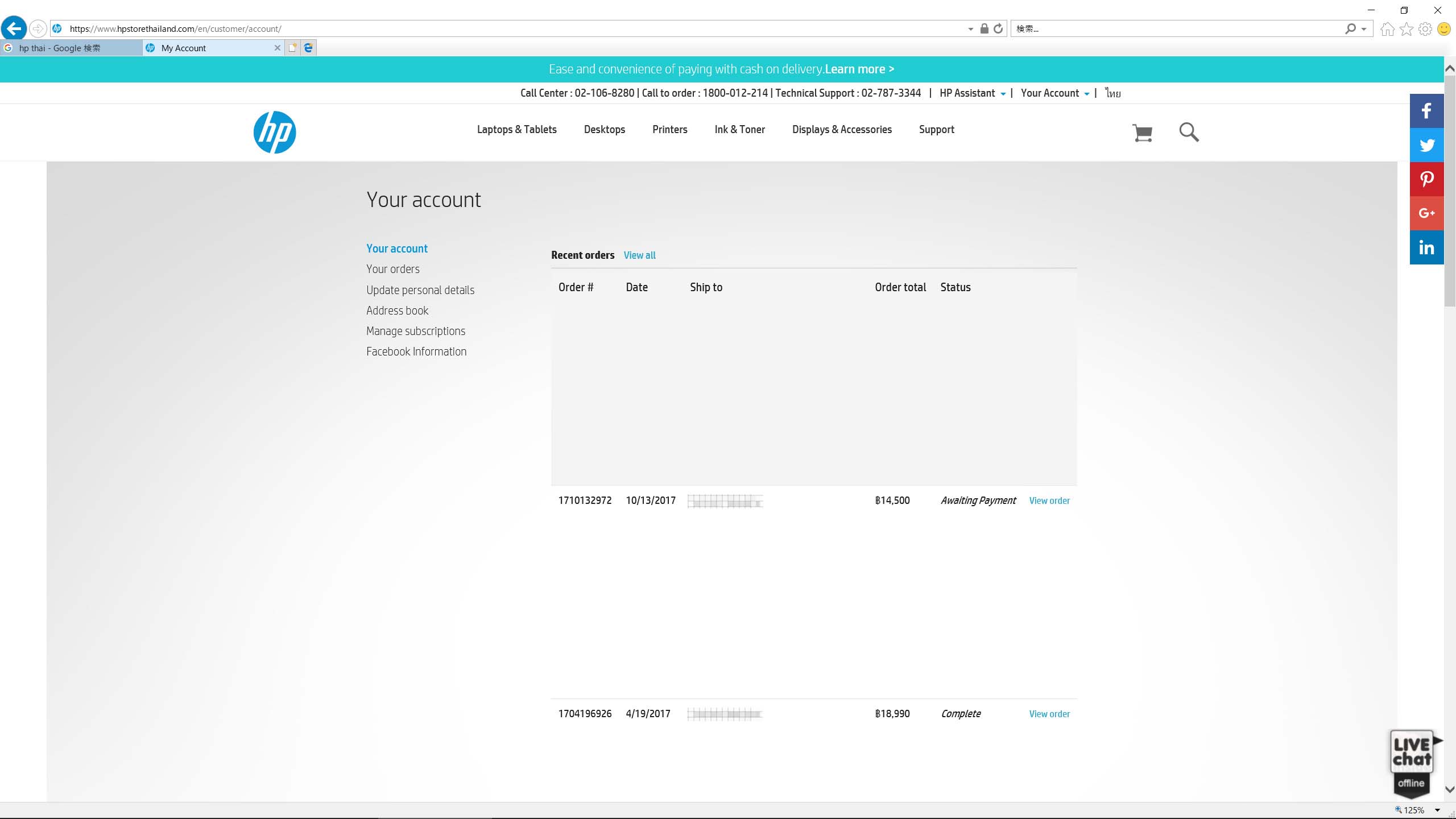Click the search box magnifier icon

pyautogui.click(x=1350, y=28)
